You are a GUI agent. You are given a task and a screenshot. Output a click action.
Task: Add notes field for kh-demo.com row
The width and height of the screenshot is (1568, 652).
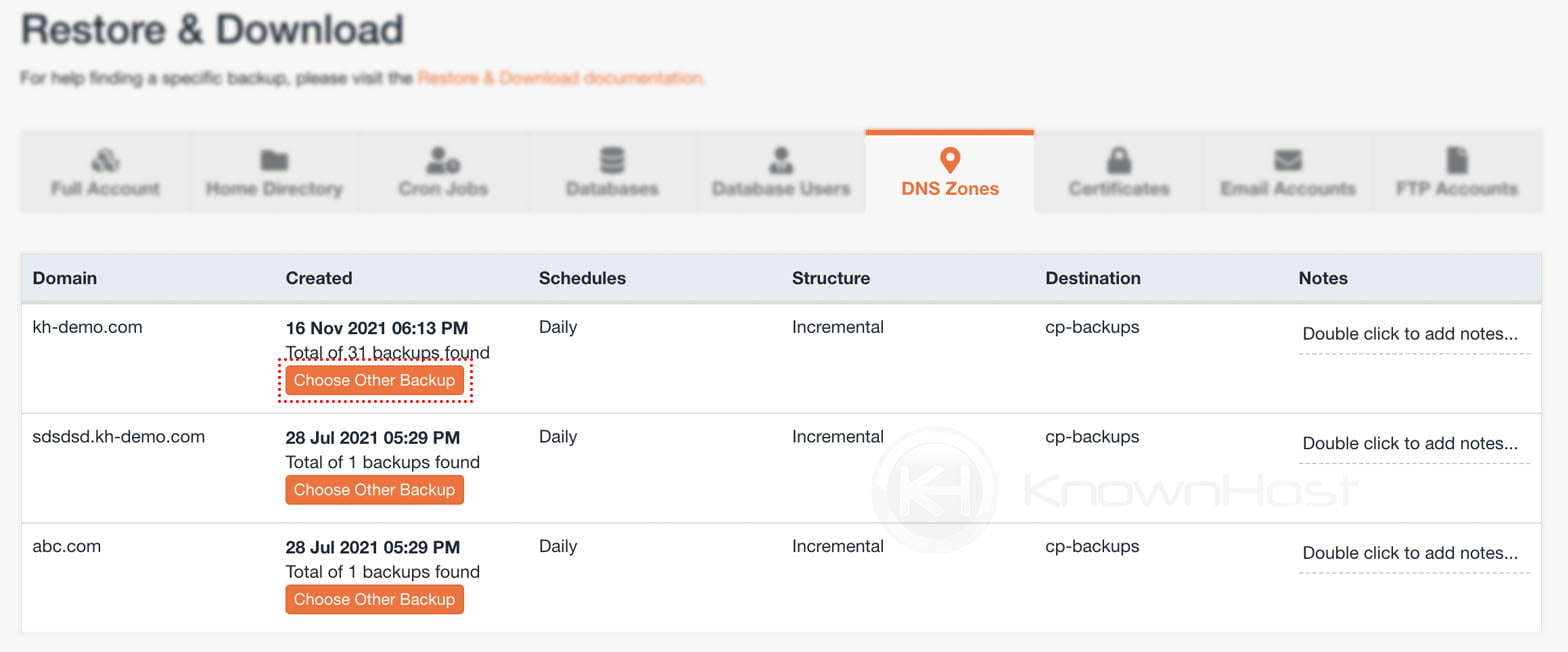point(1414,335)
